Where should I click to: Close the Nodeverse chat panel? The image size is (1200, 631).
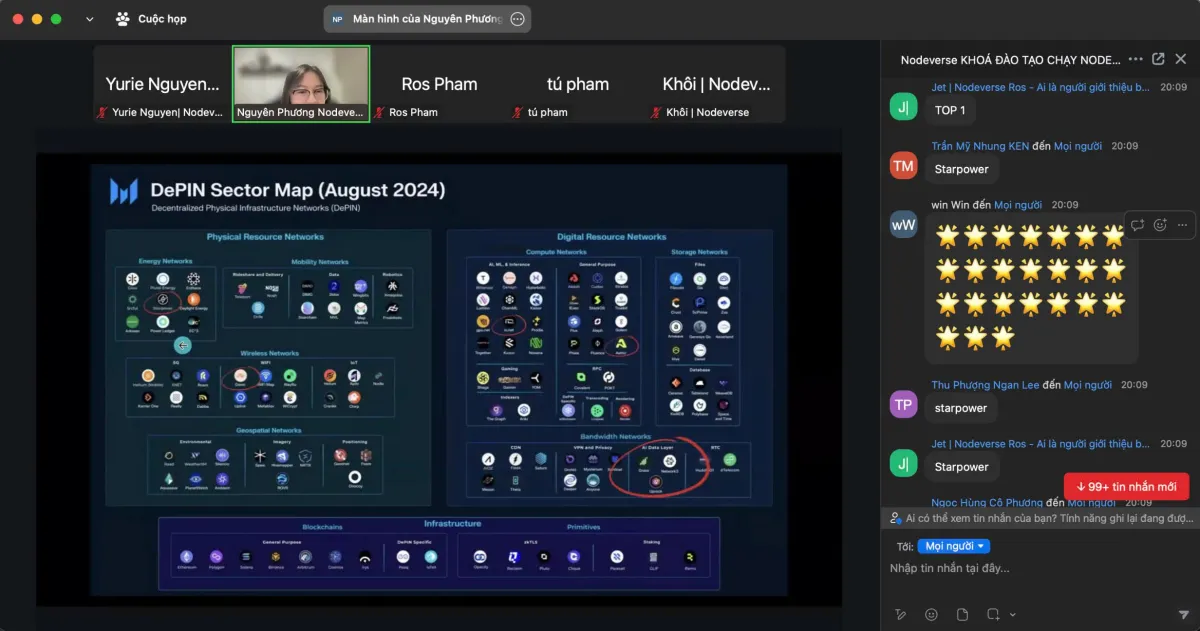pyautogui.click(x=1181, y=60)
